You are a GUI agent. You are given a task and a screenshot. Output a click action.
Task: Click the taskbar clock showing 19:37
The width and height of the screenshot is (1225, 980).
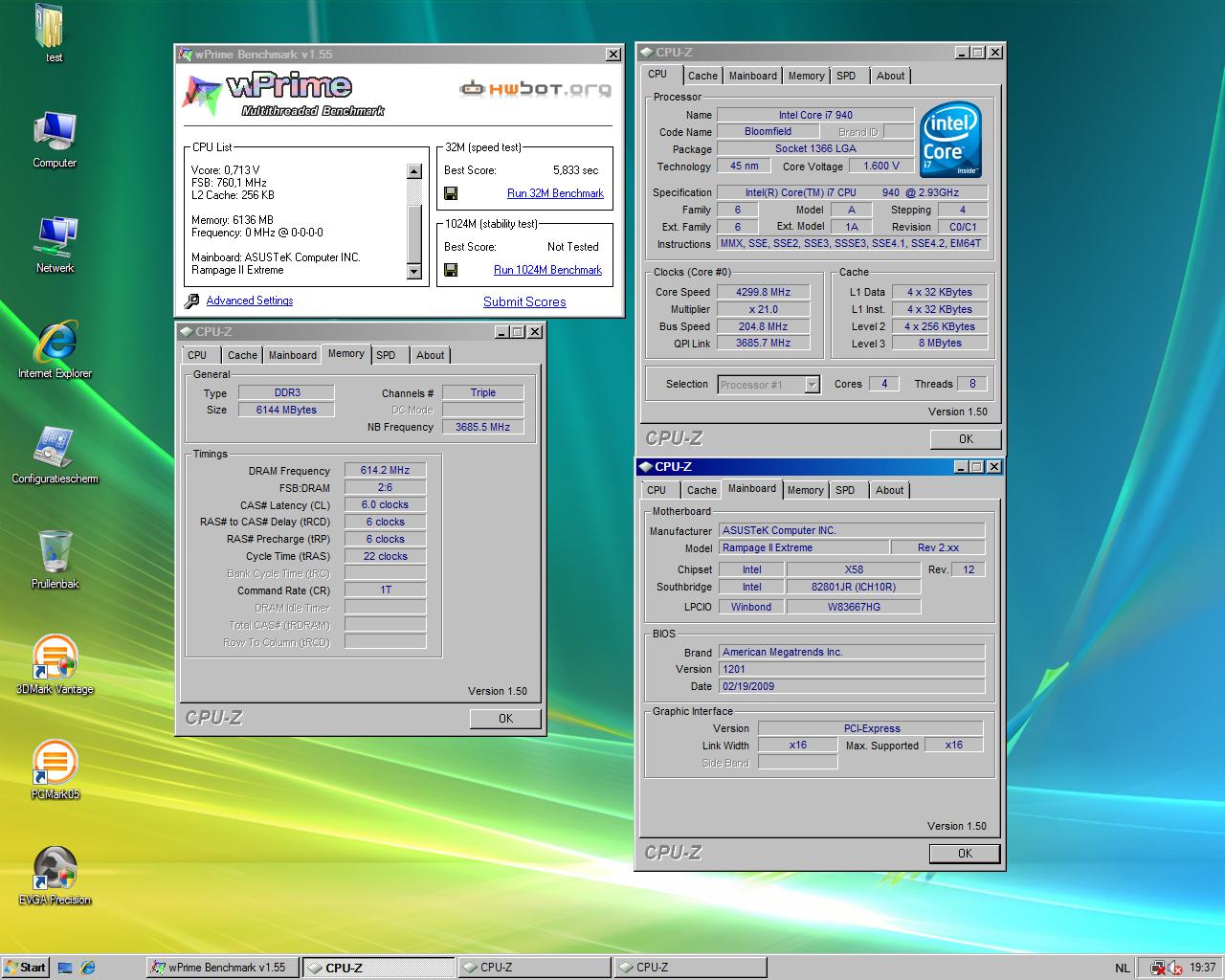click(x=1203, y=968)
